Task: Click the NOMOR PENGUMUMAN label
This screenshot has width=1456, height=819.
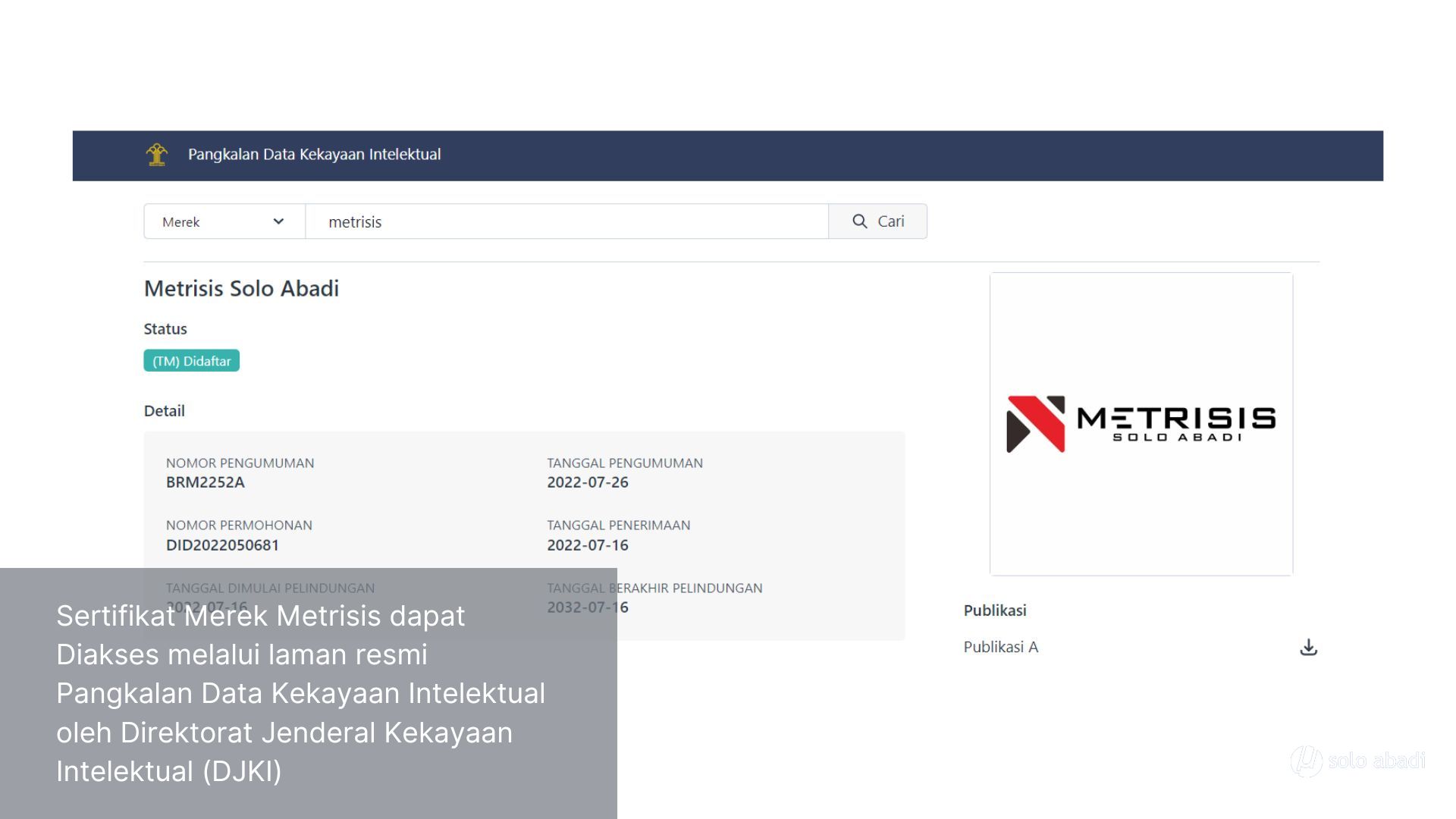Action: click(240, 463)
